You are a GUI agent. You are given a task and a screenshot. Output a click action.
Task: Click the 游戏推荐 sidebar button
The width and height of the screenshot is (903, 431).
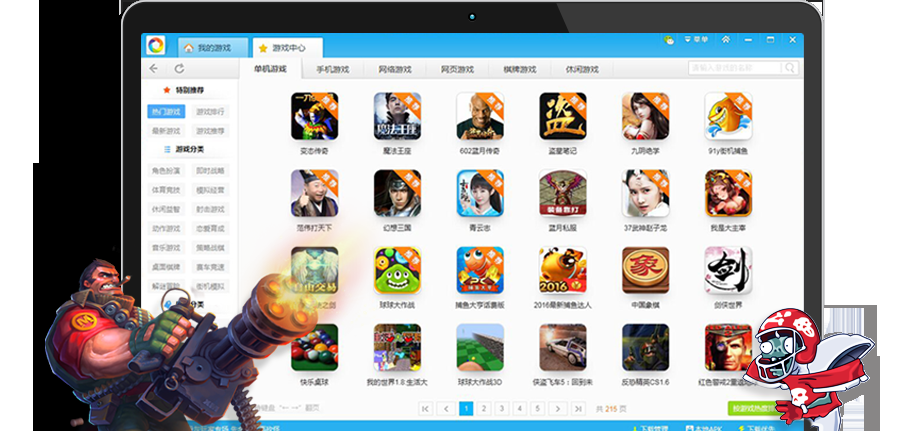pos(210,131)
